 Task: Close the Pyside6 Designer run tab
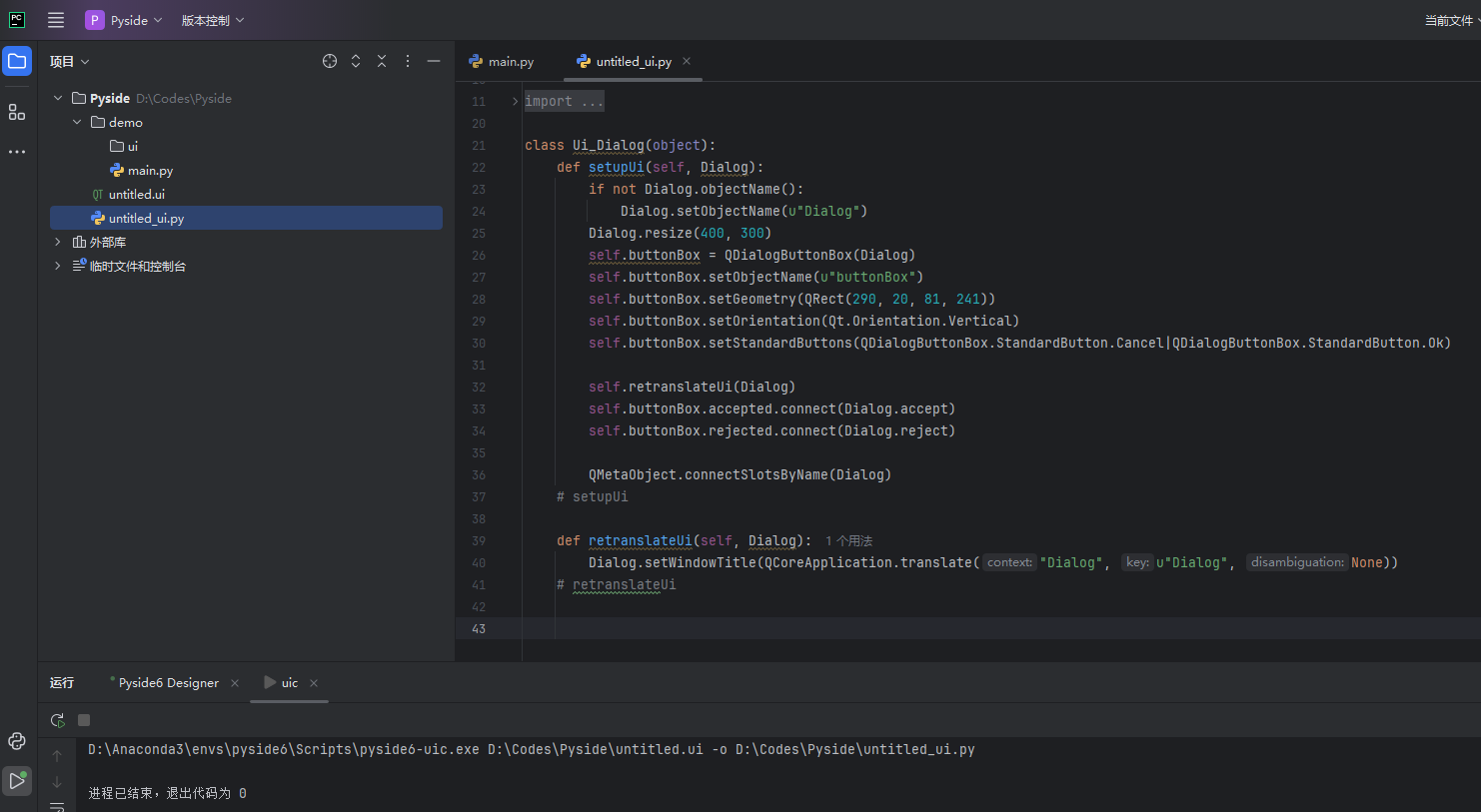pyautogui.click(x=235, y=683)
